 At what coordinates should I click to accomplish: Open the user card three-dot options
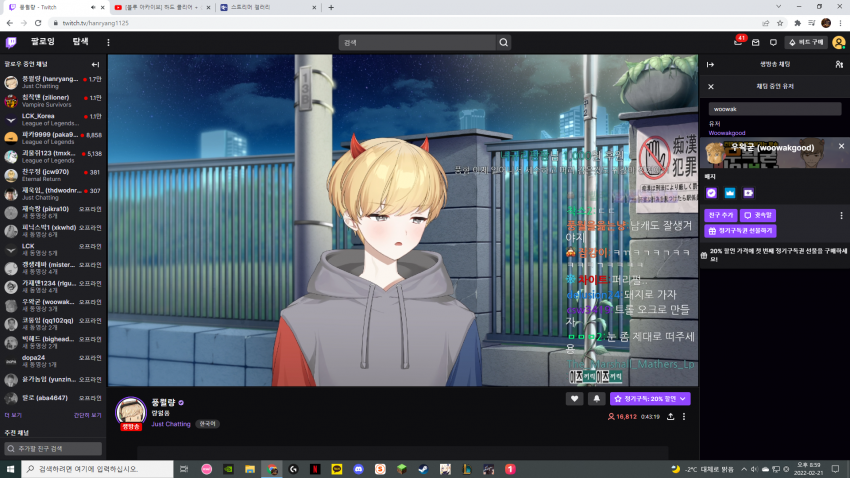pos(841,215)
